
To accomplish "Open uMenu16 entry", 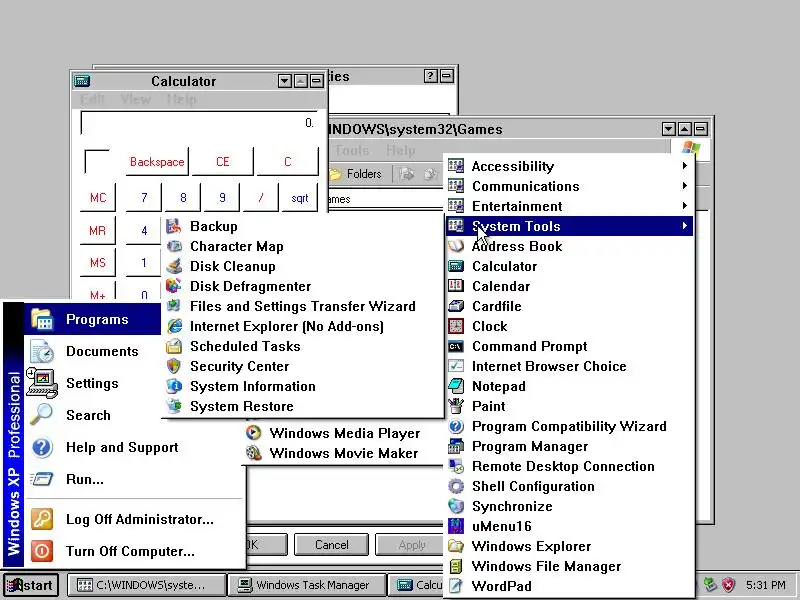I will (569, 526).
